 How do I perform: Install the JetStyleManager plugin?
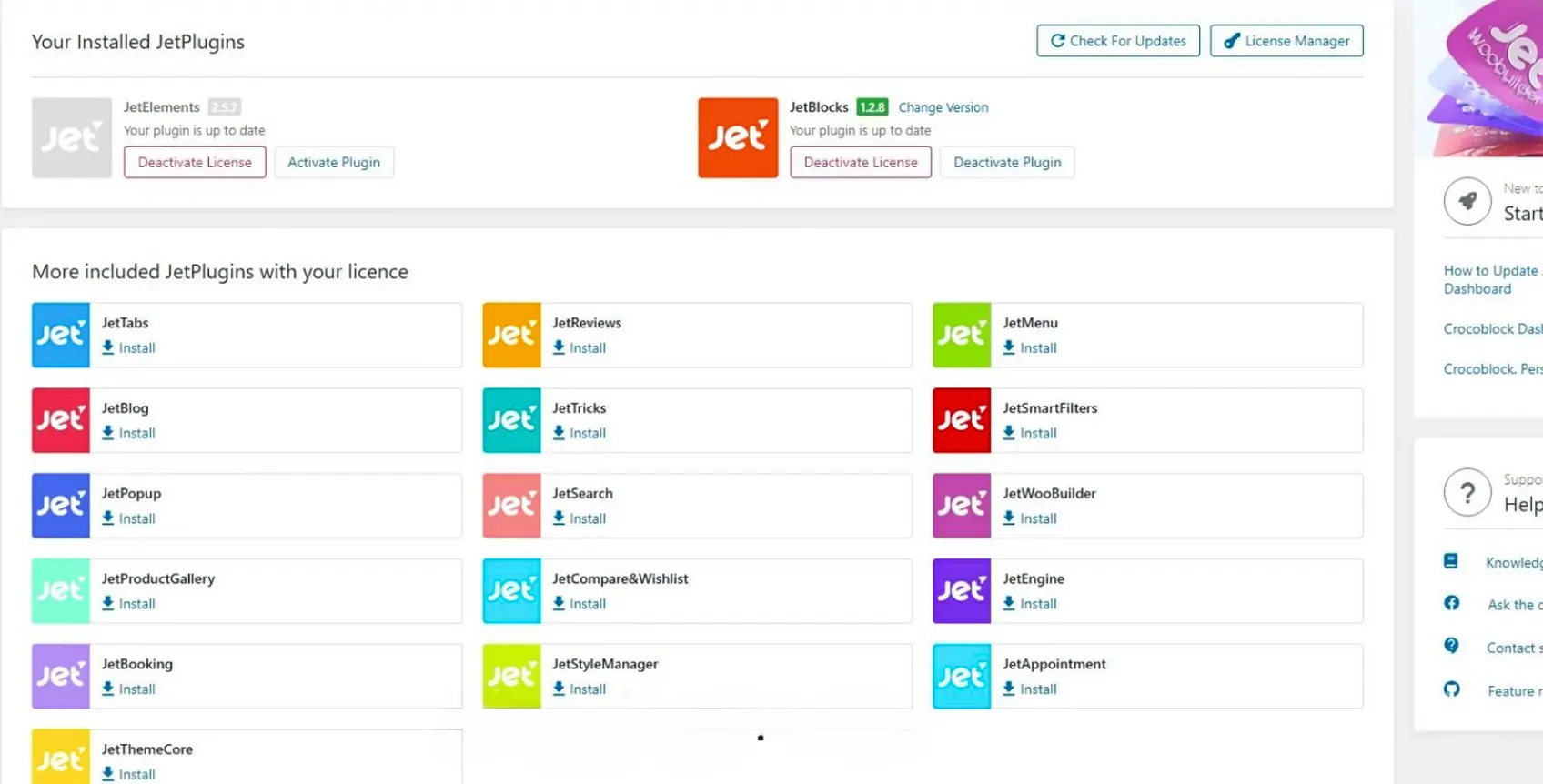click(x=580, y=689)
